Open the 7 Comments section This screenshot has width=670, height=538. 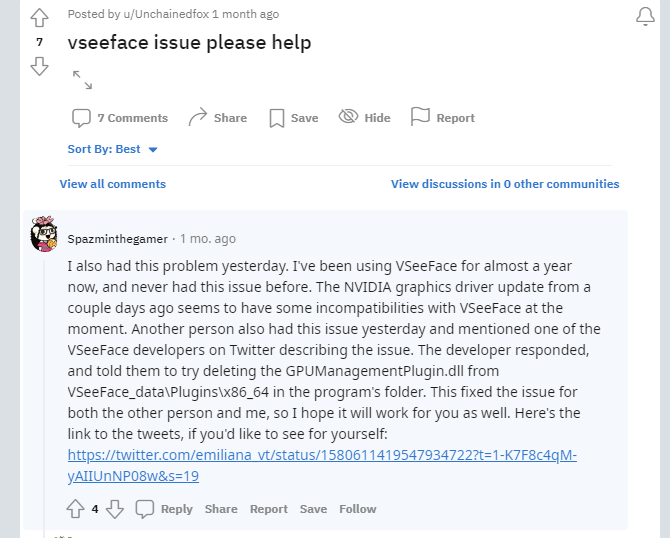pos(120,118)
